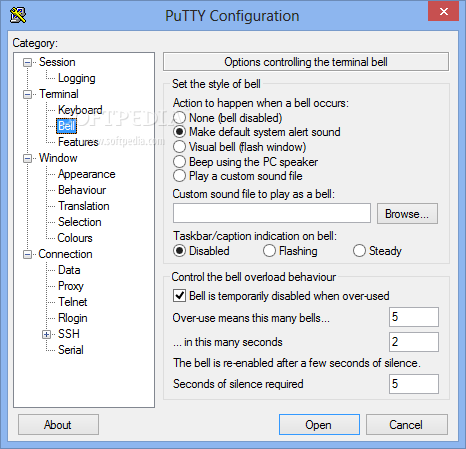Open the Window category
466x449 pixels.
coord(58,158)
